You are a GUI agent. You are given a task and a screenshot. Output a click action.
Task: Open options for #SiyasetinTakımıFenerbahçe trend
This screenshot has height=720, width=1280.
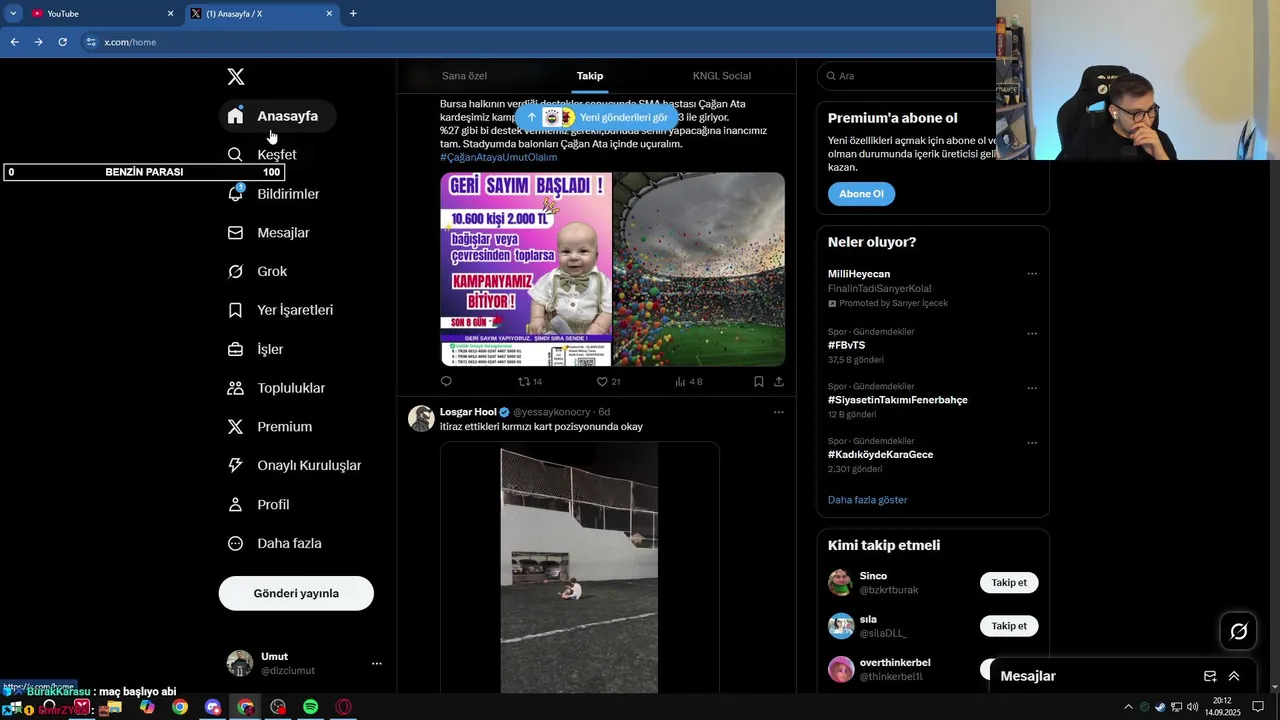point(1032,388)
